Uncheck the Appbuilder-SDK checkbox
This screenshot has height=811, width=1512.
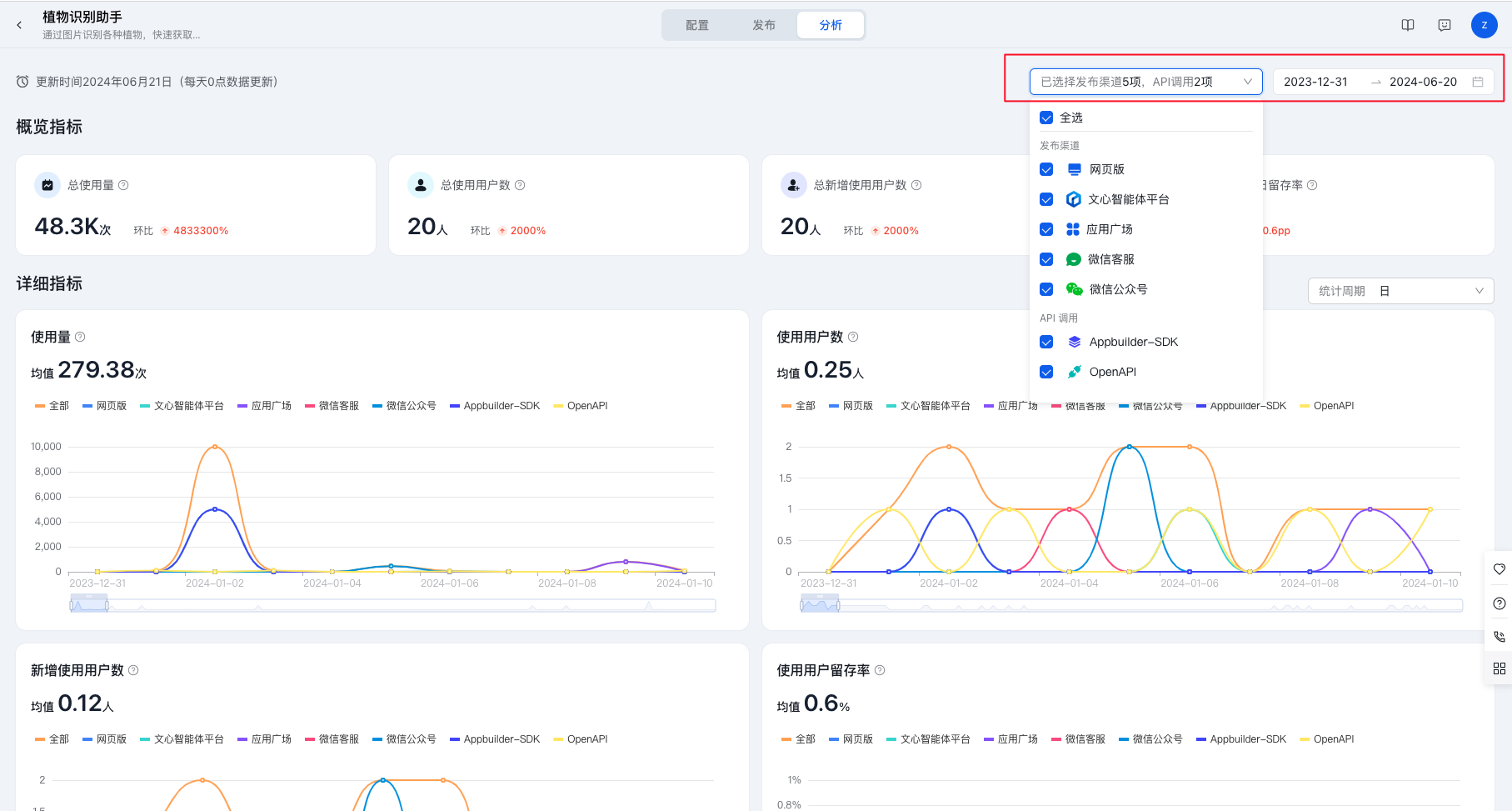coord(1046,342)
